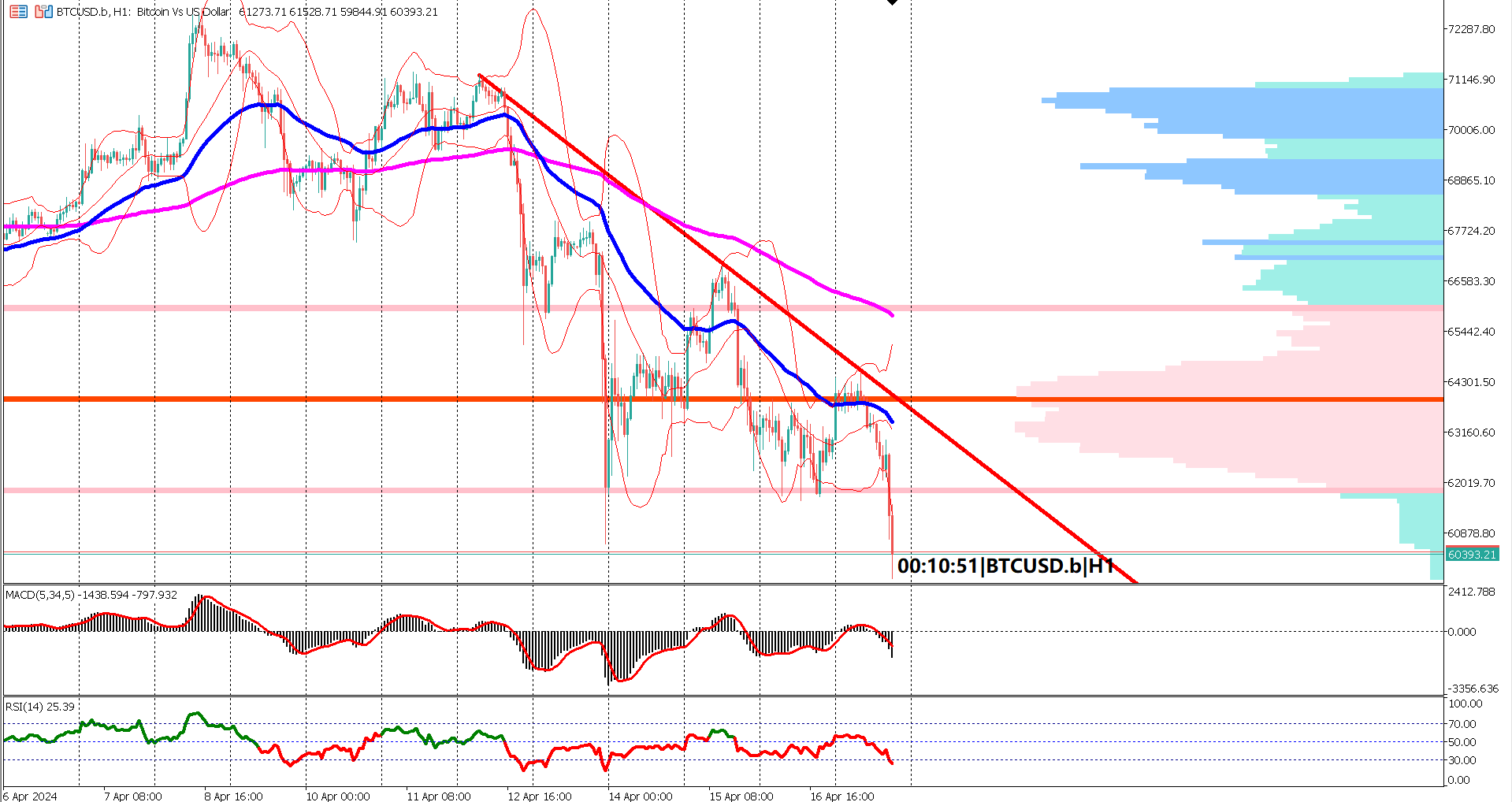Click the 6 Apr 2024 date label
The width and height of the screenshot is (1512, 802).
click(x=29, y=796)
